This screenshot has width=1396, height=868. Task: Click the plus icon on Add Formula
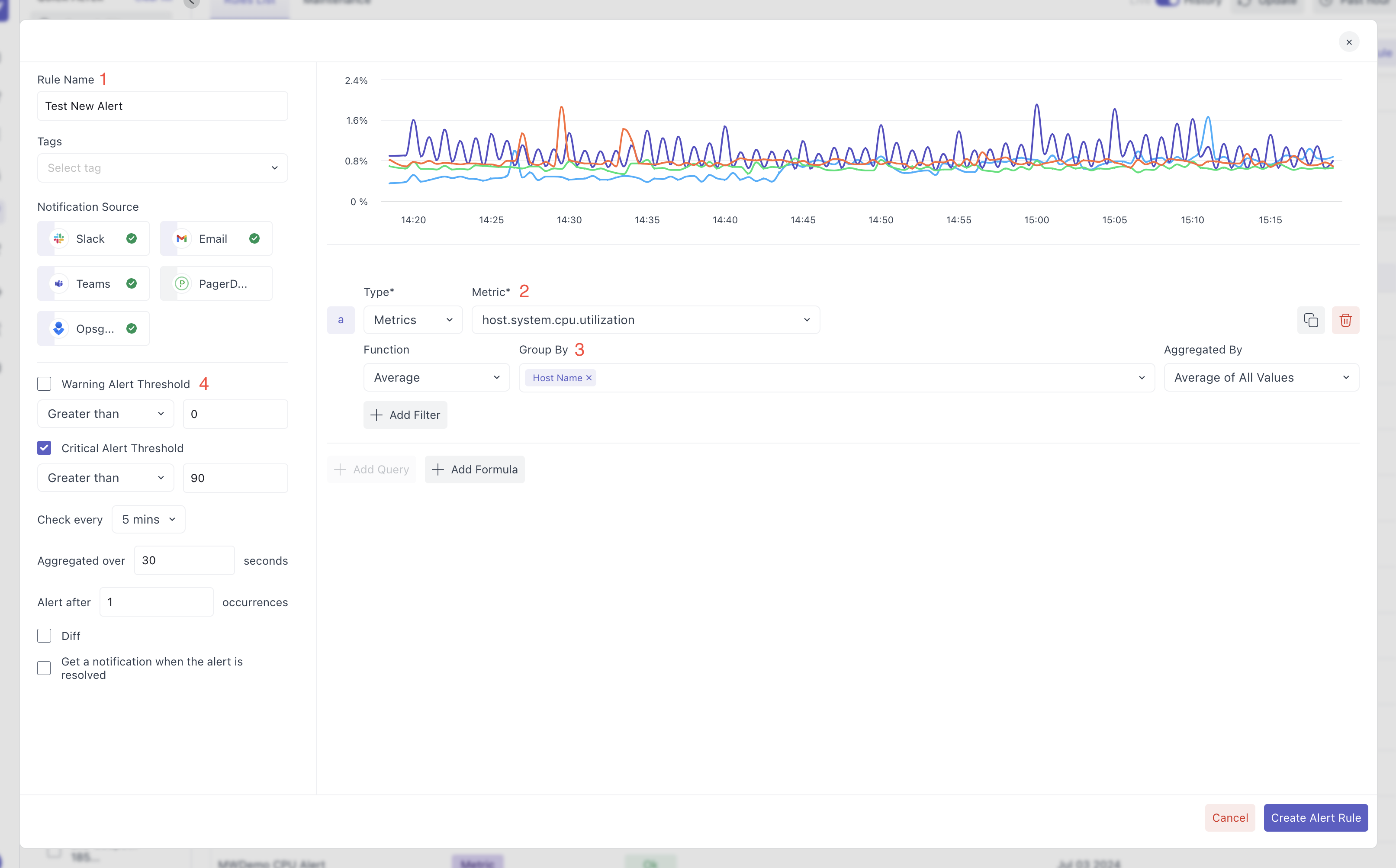[x=438, y=469]
